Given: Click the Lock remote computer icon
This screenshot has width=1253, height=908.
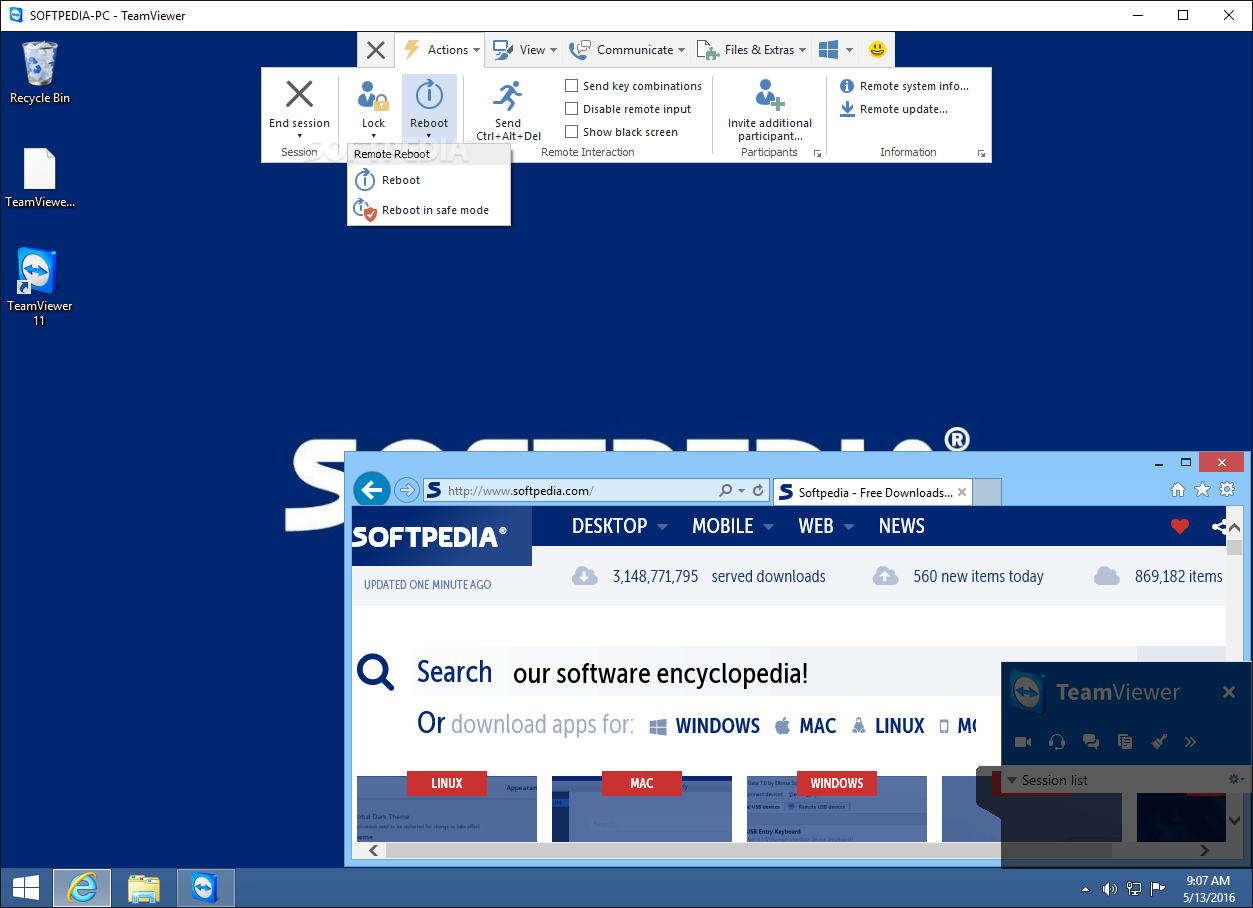Looking at the screenshot, I should coord(373,96).
